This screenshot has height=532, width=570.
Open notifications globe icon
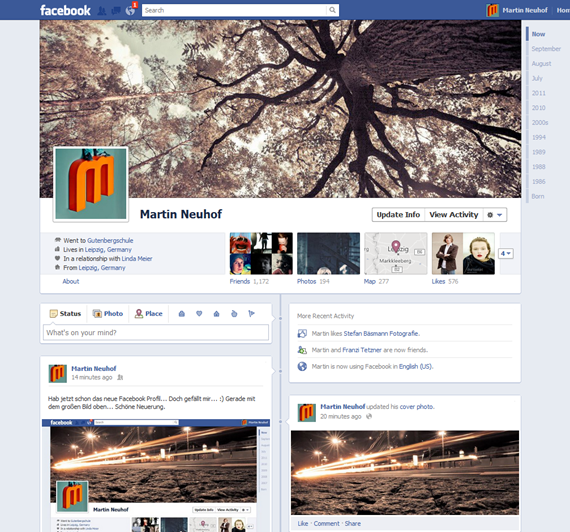[130, 11]
